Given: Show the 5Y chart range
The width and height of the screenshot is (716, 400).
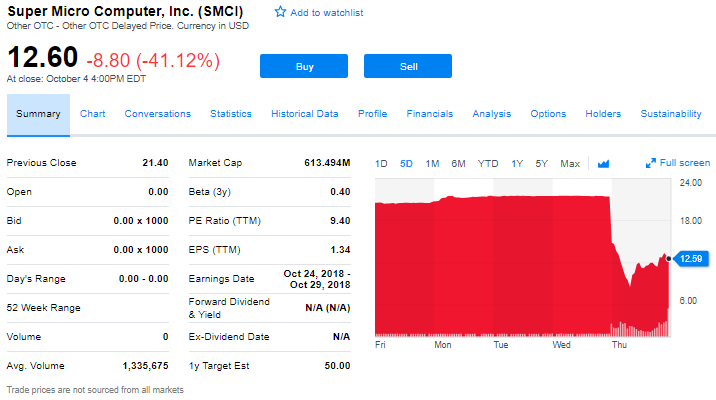Looking at the screenshot, I should (x=542, y=163).
